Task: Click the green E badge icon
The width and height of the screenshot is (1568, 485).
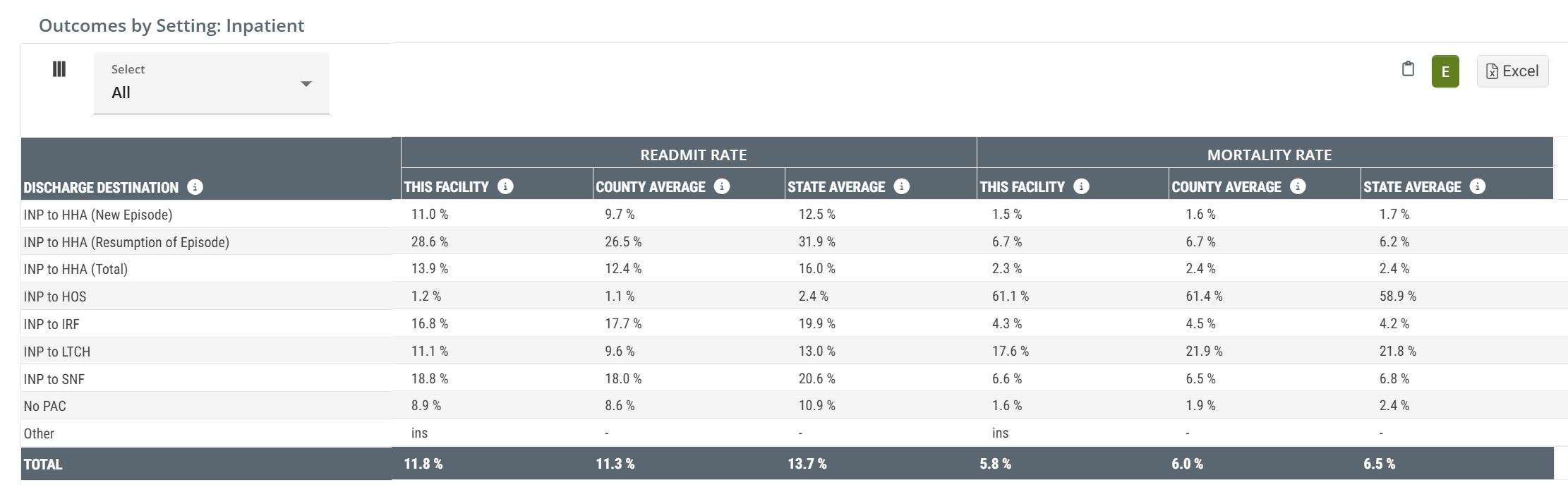Action: click(1445, 71)
